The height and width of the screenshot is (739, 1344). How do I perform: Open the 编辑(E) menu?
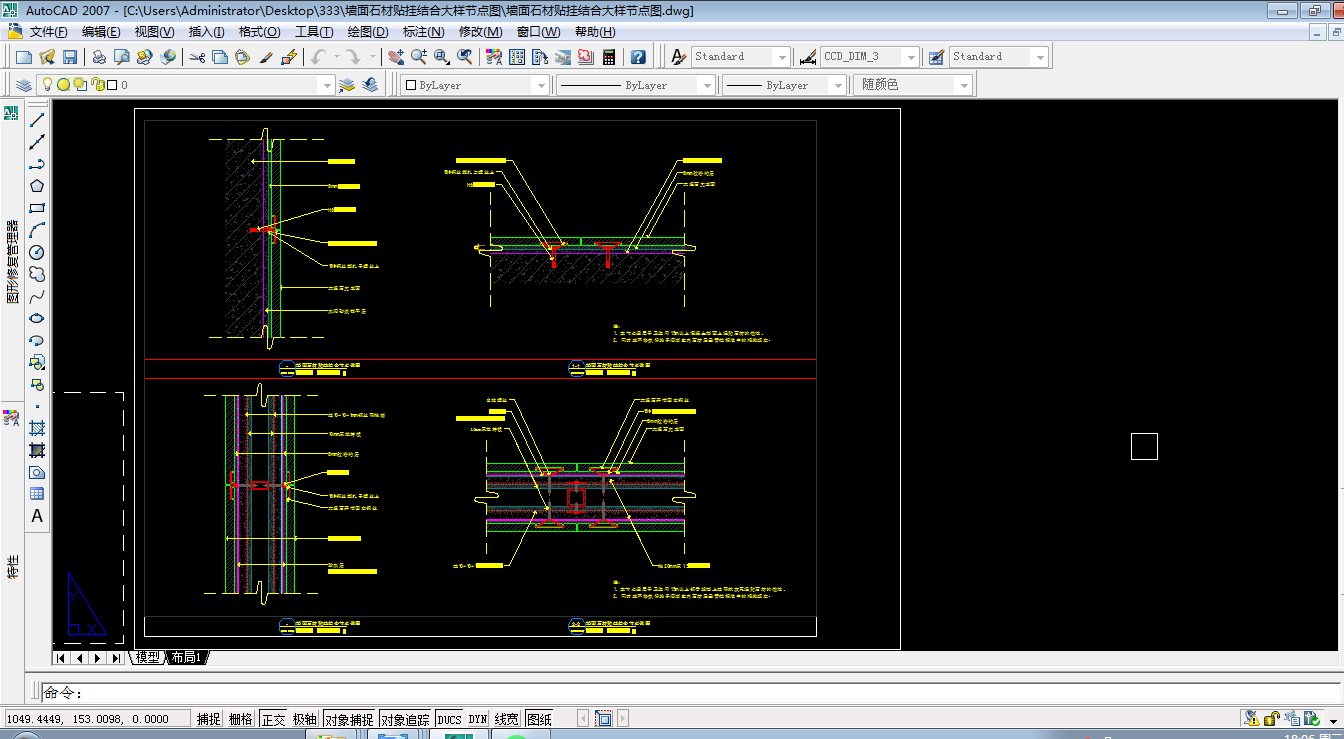pos(101,32)
